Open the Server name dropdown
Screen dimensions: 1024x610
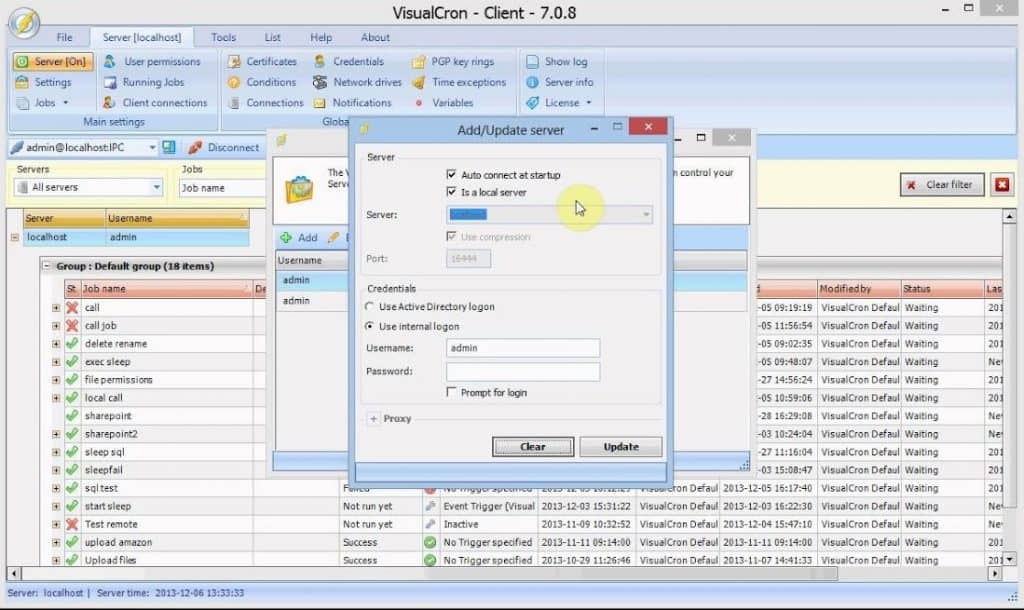click(x=646, y=214)
